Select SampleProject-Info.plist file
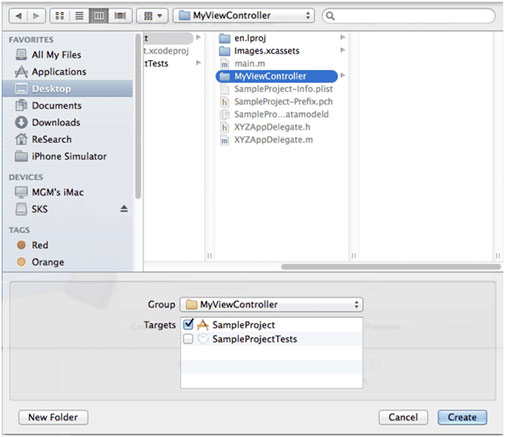The height and width of the screenshot is (437, 505). tap(277, 89)
